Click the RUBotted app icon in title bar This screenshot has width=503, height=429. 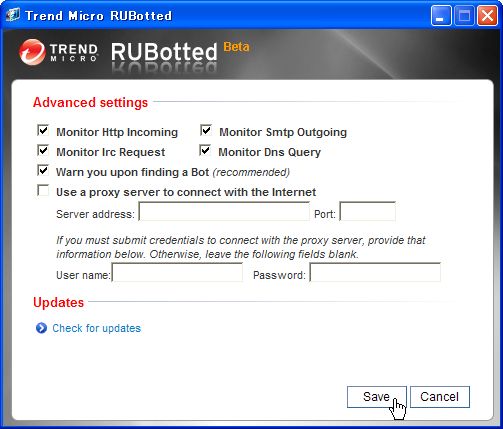[x=13, y=15]
